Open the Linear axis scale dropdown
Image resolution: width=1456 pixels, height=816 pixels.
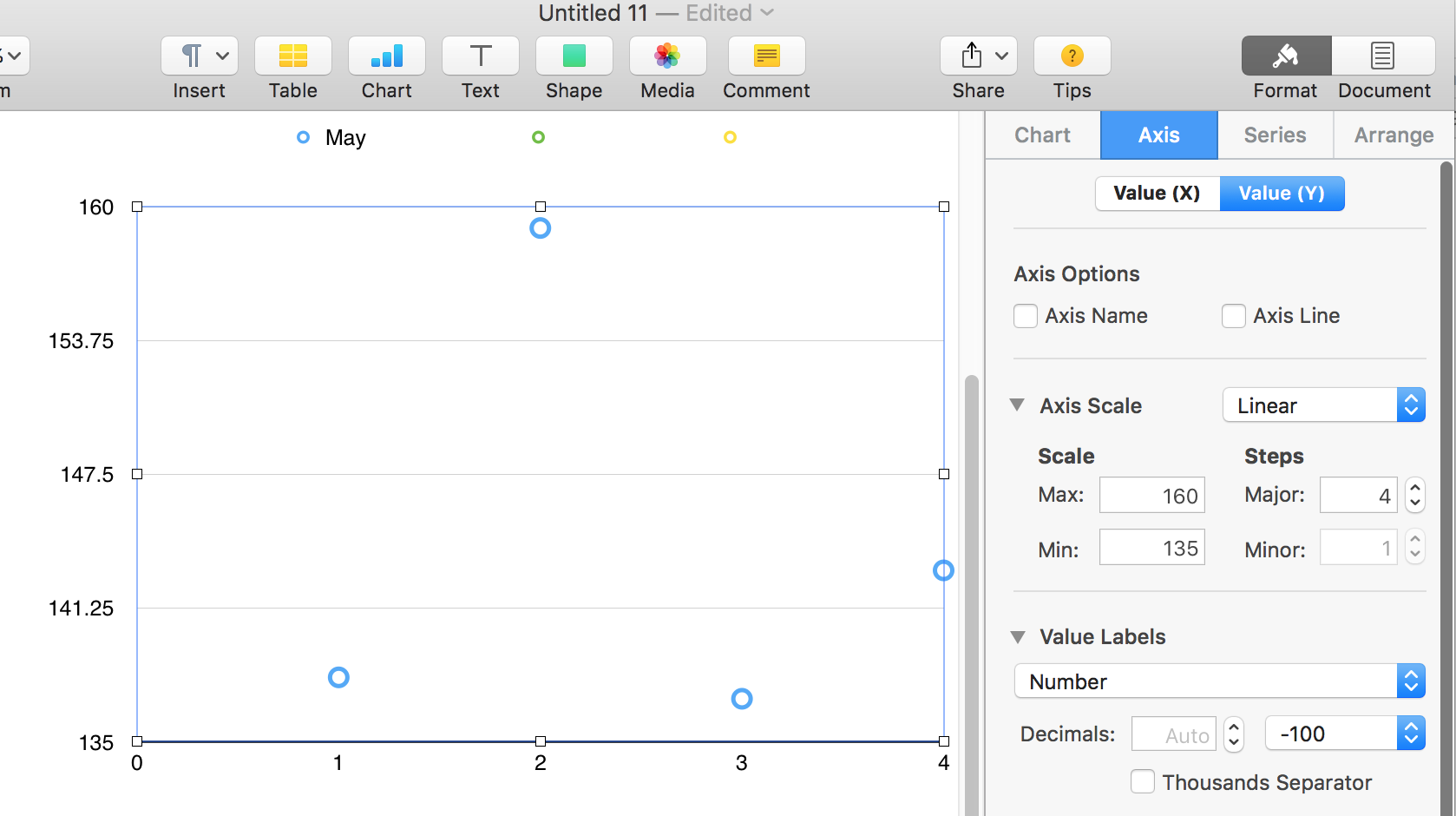(x=1323, y=405)
